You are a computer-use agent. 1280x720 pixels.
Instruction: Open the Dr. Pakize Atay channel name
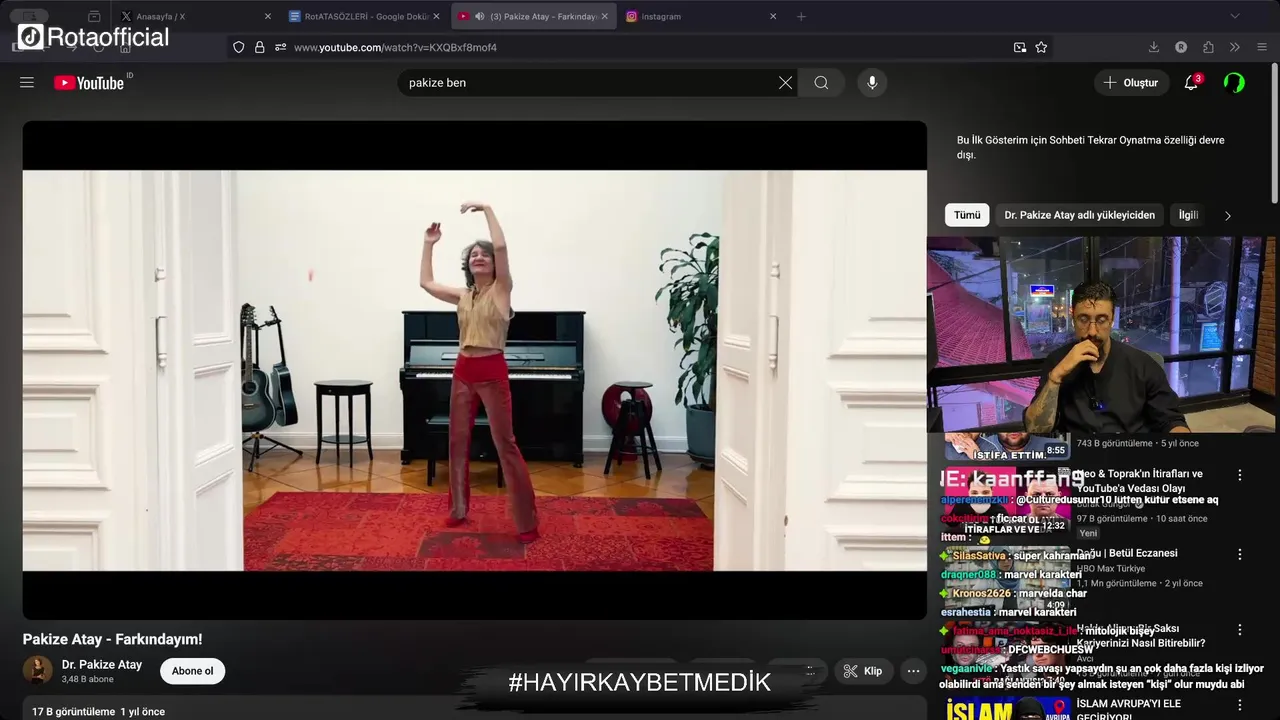tap(102, 665)
